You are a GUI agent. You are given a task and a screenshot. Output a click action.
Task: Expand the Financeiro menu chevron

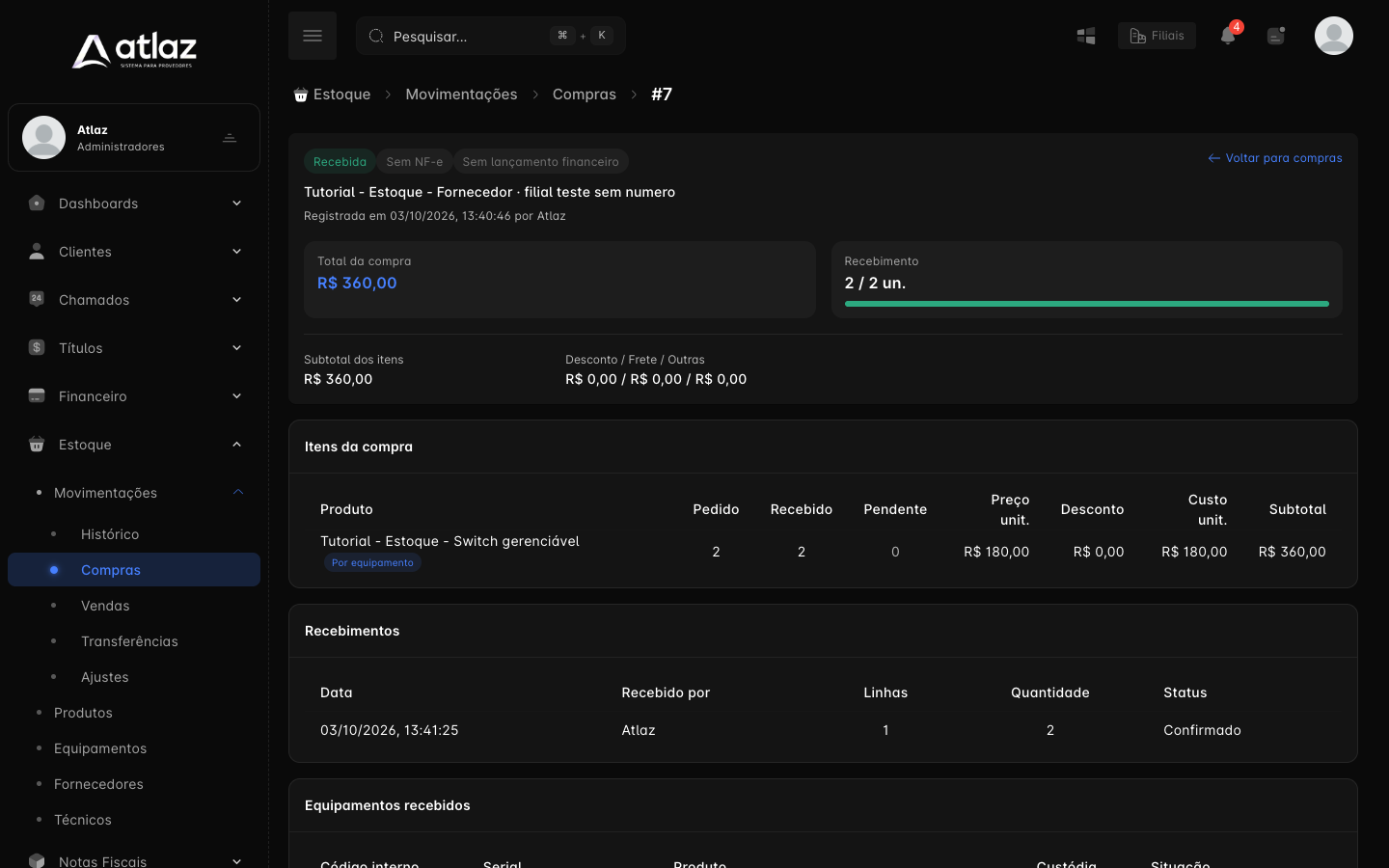pos(236,396)
